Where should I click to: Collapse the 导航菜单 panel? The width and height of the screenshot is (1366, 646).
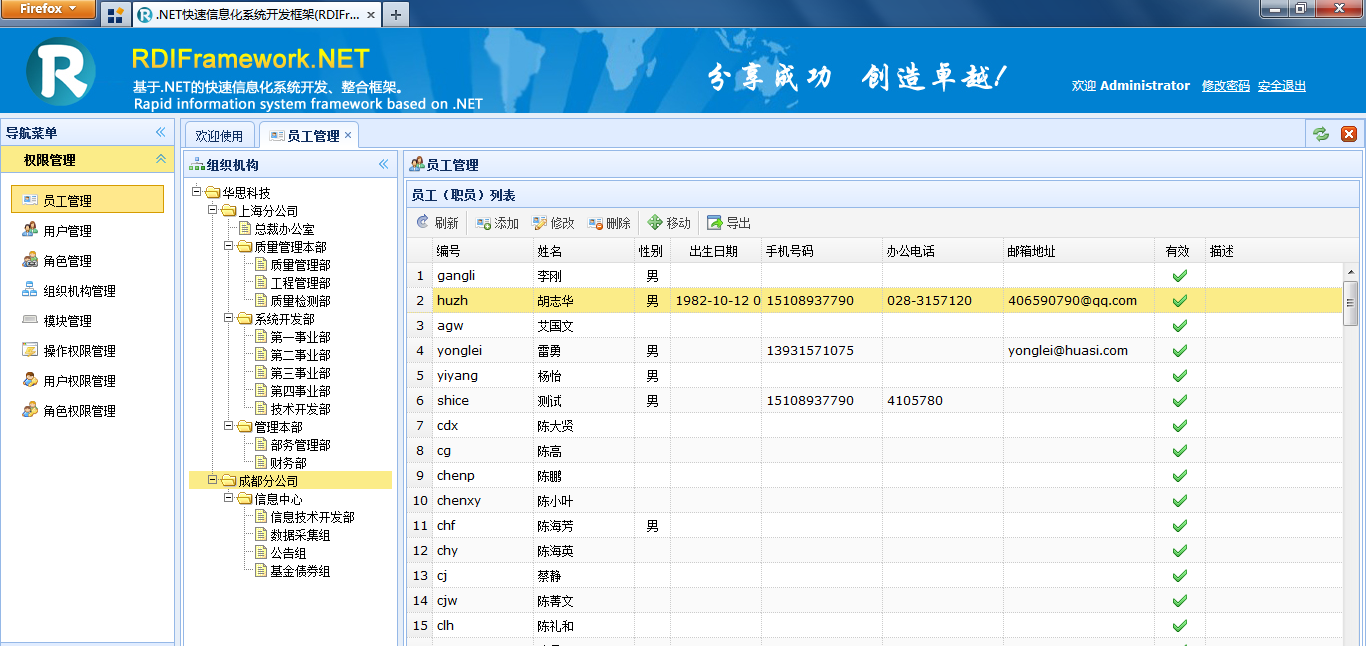tap(160, 133)
